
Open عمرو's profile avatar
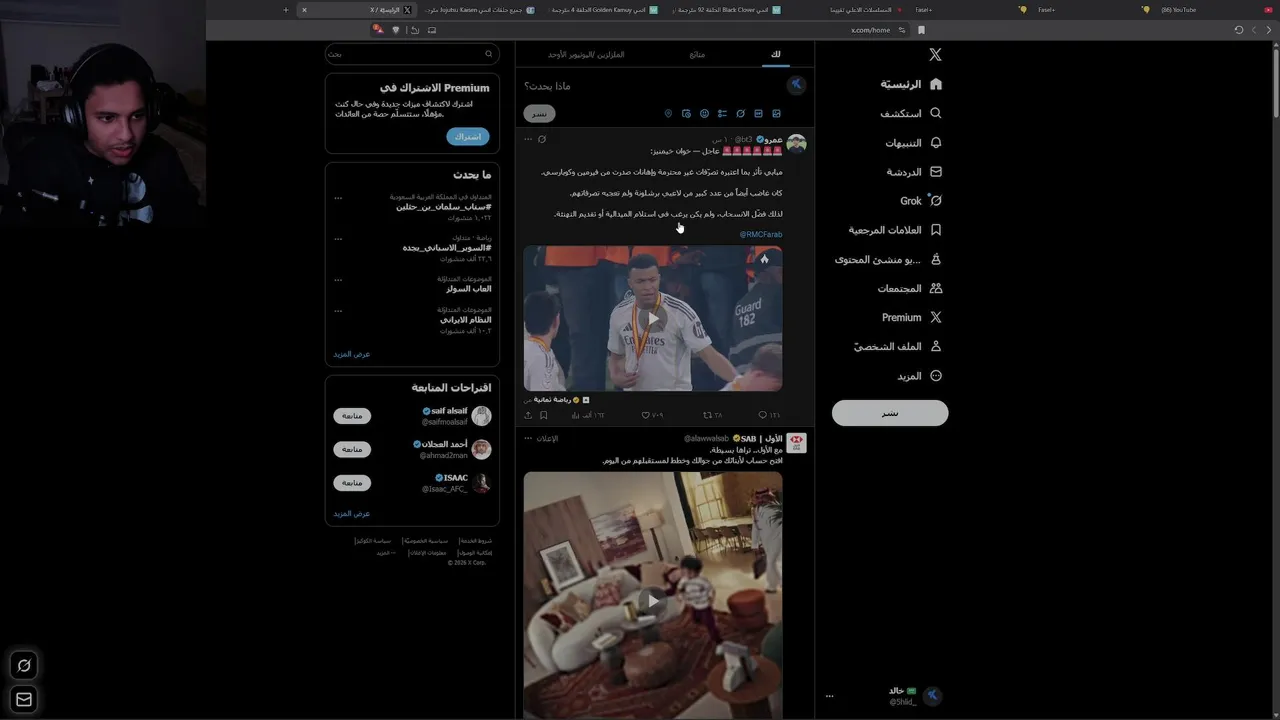pos(796,144)
